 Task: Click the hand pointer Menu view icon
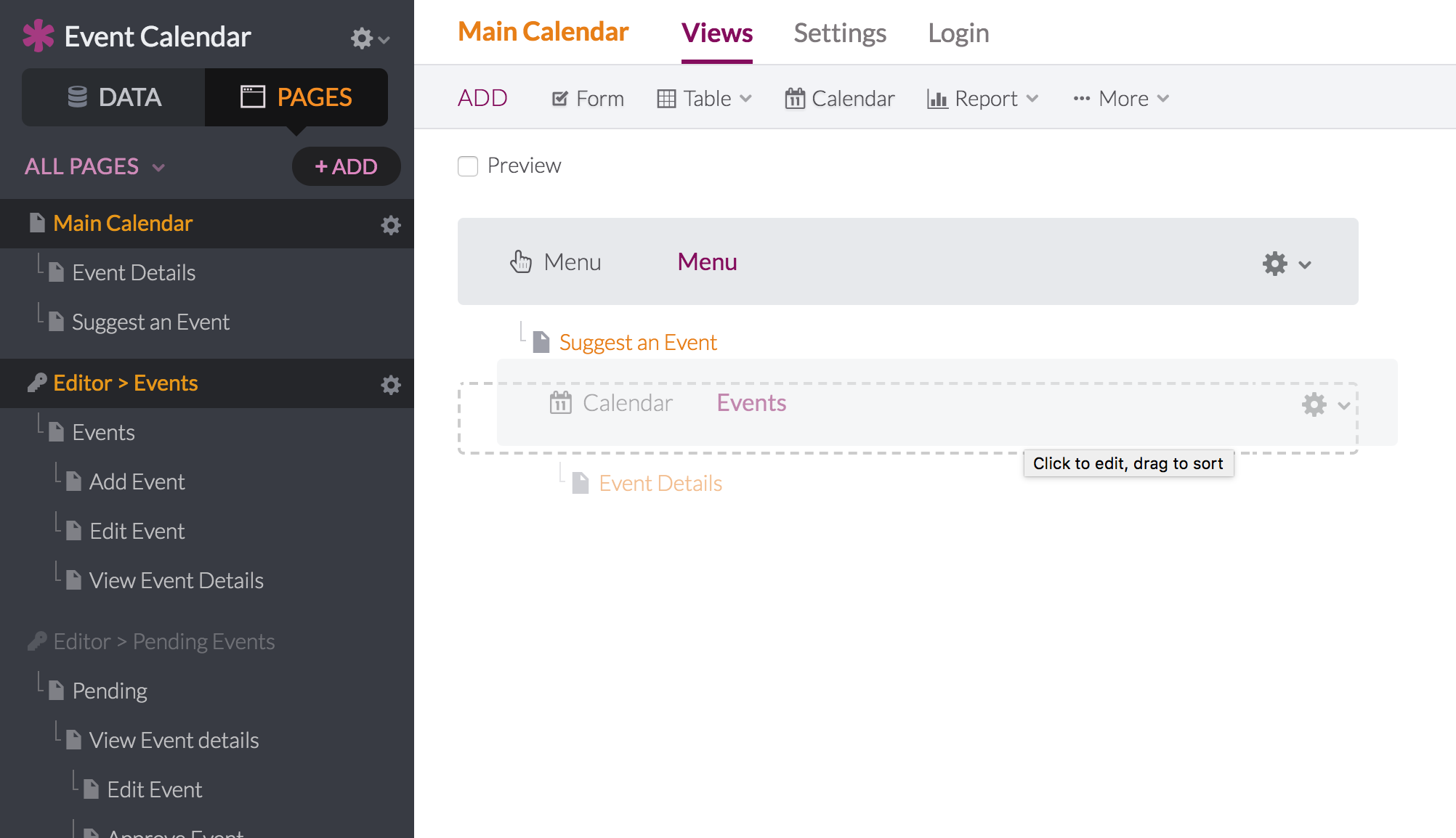(520, 261)
